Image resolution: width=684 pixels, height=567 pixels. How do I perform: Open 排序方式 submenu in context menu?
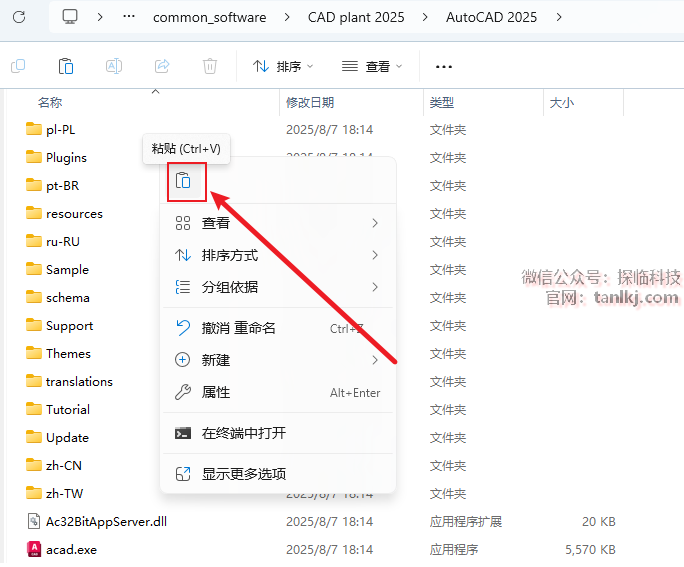pyautogui.click(x=277, y=255)
